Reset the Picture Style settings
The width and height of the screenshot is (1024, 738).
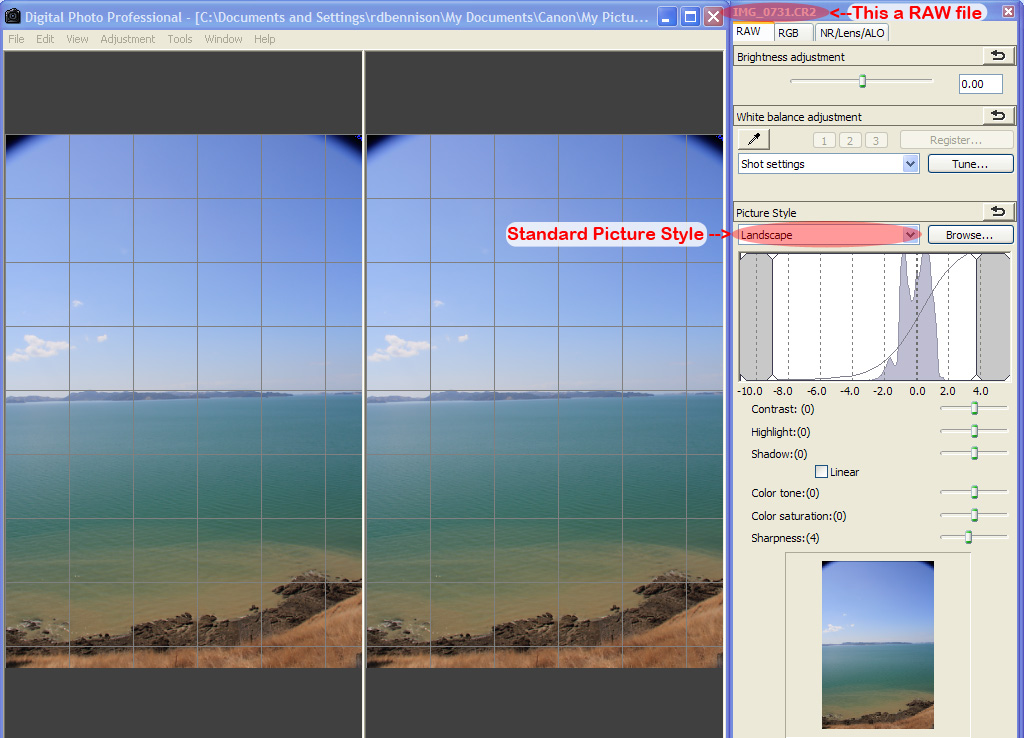click(998, 212)
